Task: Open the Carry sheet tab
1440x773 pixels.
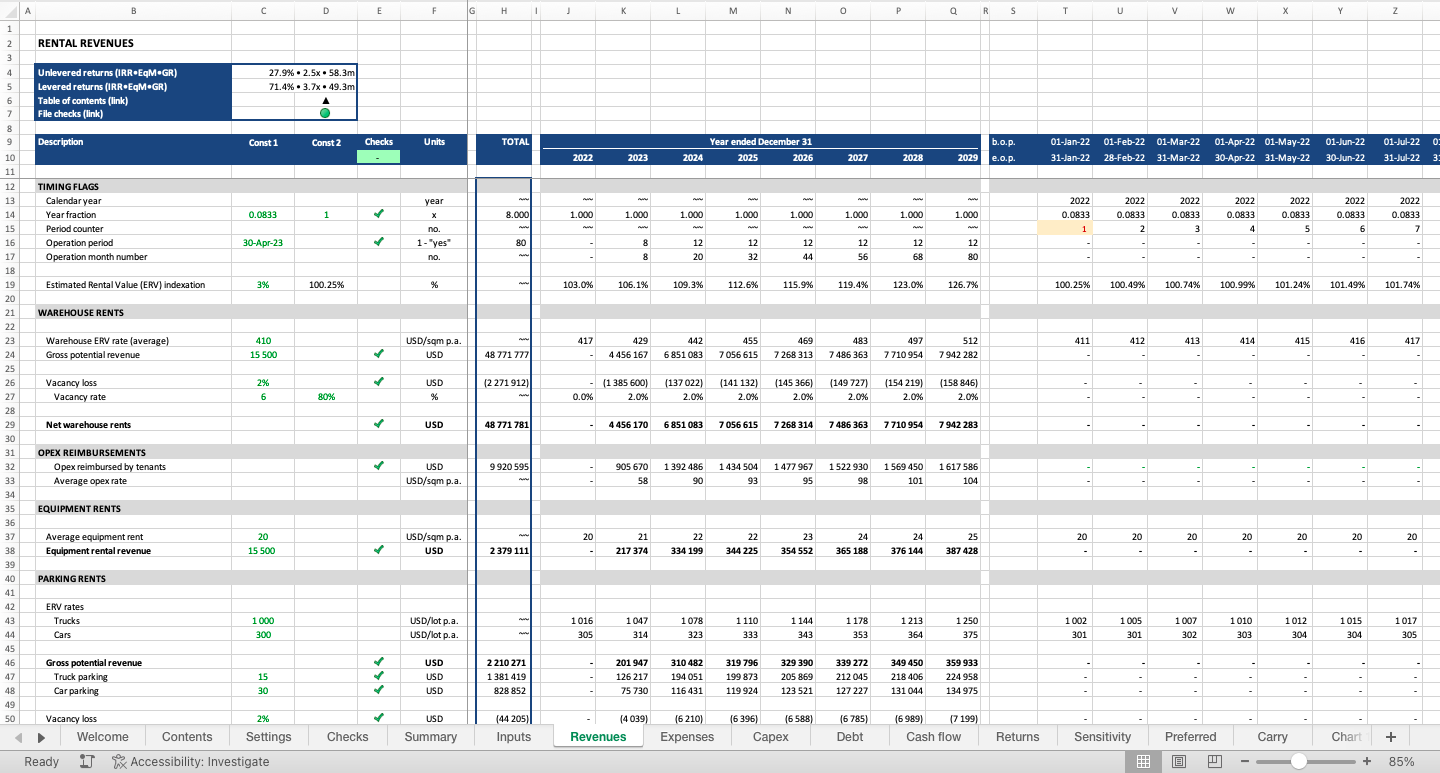Action: point(1273,737)
